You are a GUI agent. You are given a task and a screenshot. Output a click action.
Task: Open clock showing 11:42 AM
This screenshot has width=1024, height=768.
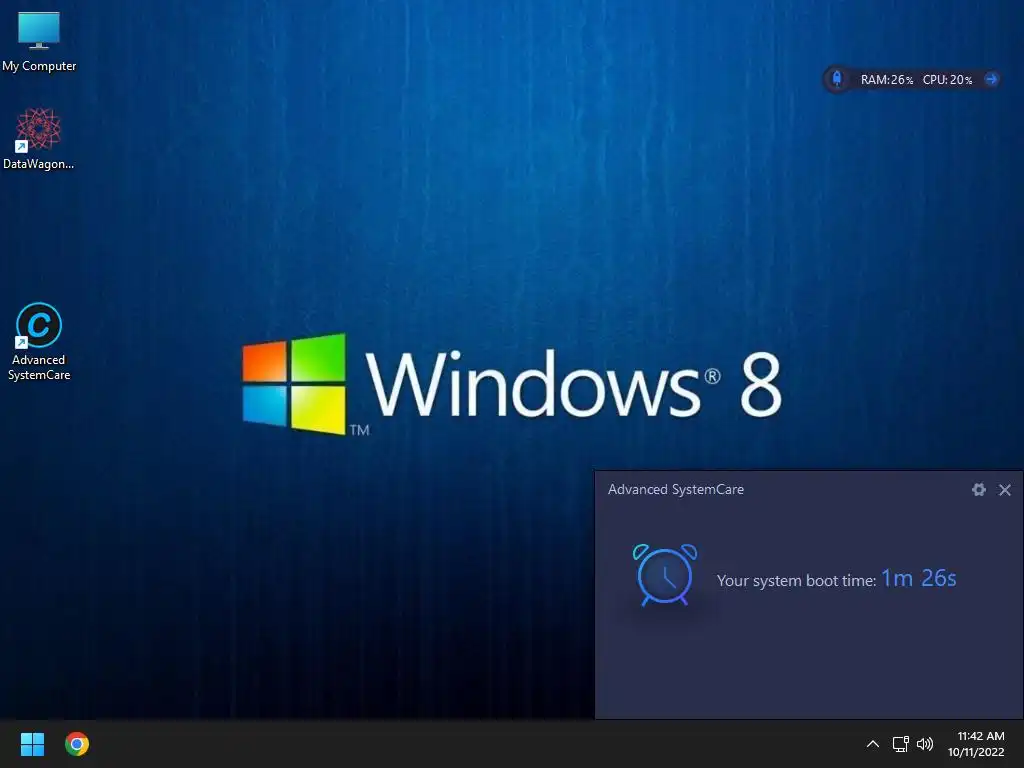(976, 744)
